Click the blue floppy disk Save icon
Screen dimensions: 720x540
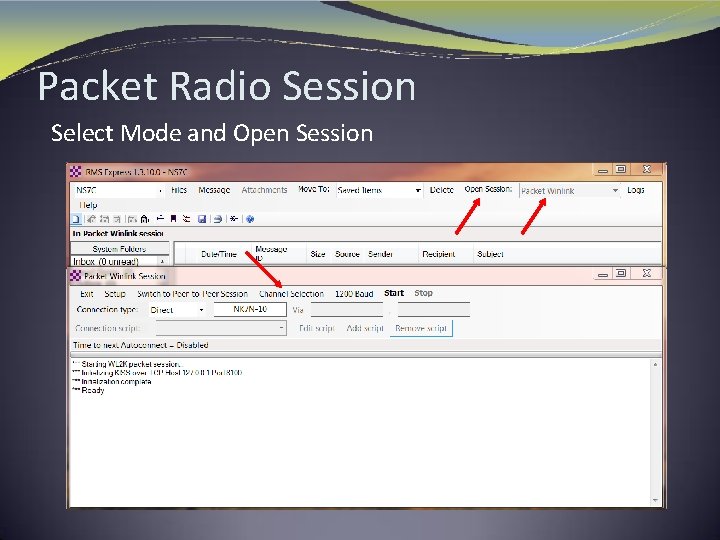click(202, 219)
